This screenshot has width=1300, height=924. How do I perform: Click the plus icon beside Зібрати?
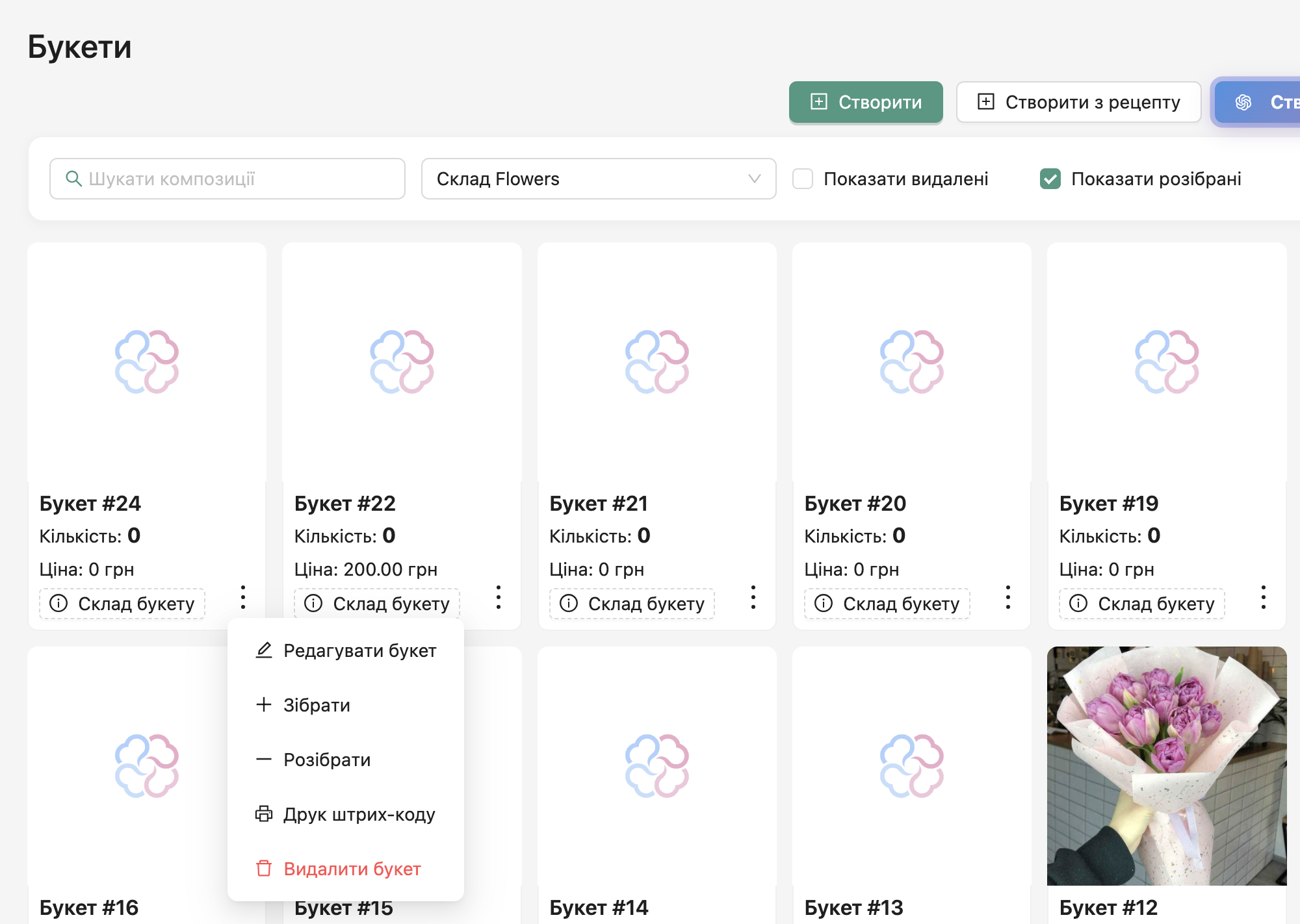pyautogui.click(x=263, y=705)
